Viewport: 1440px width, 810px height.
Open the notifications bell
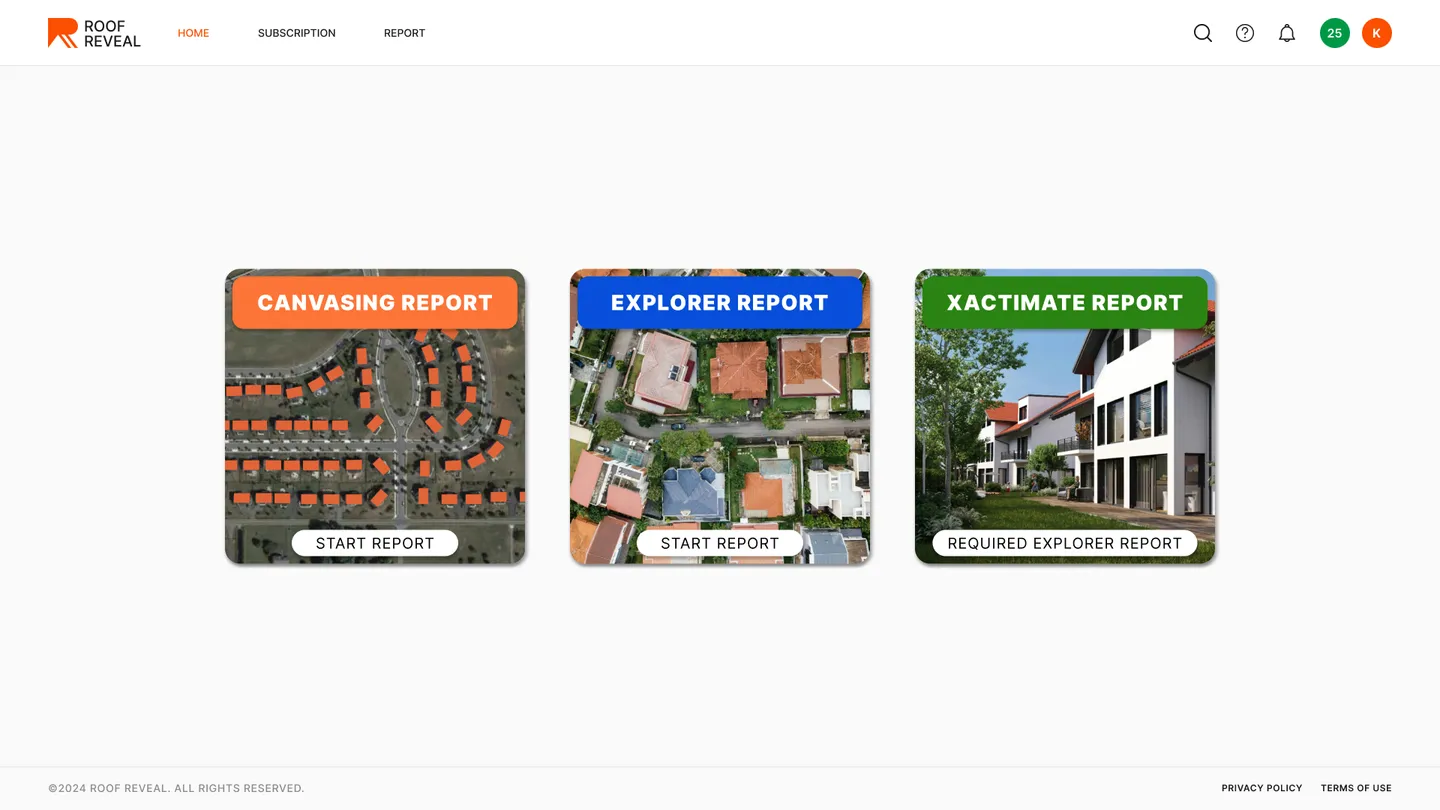click(1287, 33)
